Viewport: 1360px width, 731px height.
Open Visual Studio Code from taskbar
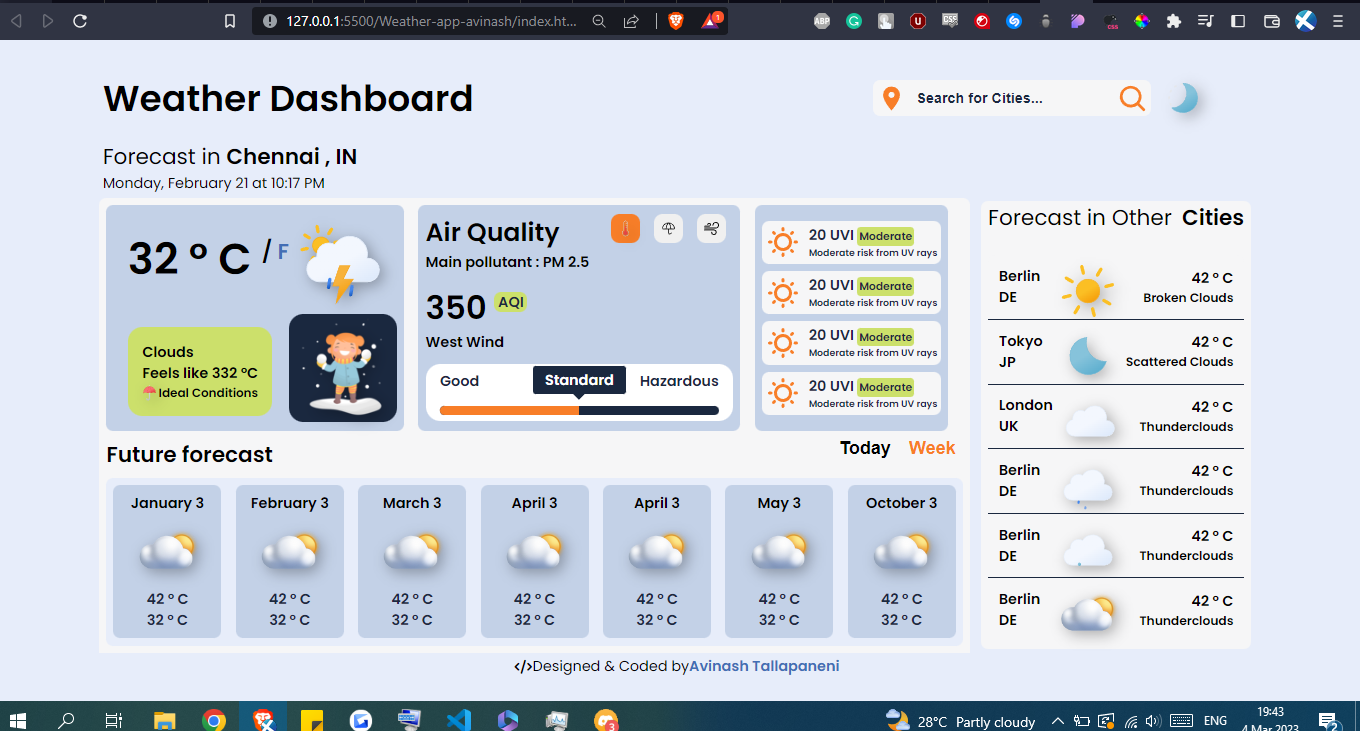pos(458,720)
